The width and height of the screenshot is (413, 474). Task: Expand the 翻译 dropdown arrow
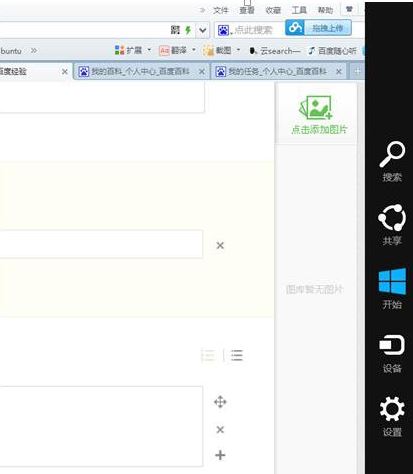coord(194,50)
